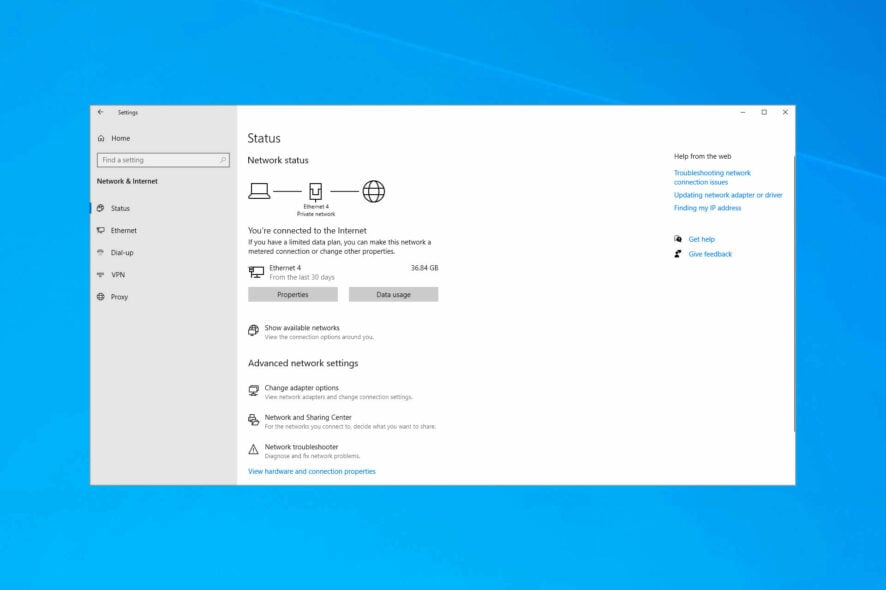This screenshot has width=886, height=590.
Task: Click the Help from the web heading
Action: tap(702, 156)
